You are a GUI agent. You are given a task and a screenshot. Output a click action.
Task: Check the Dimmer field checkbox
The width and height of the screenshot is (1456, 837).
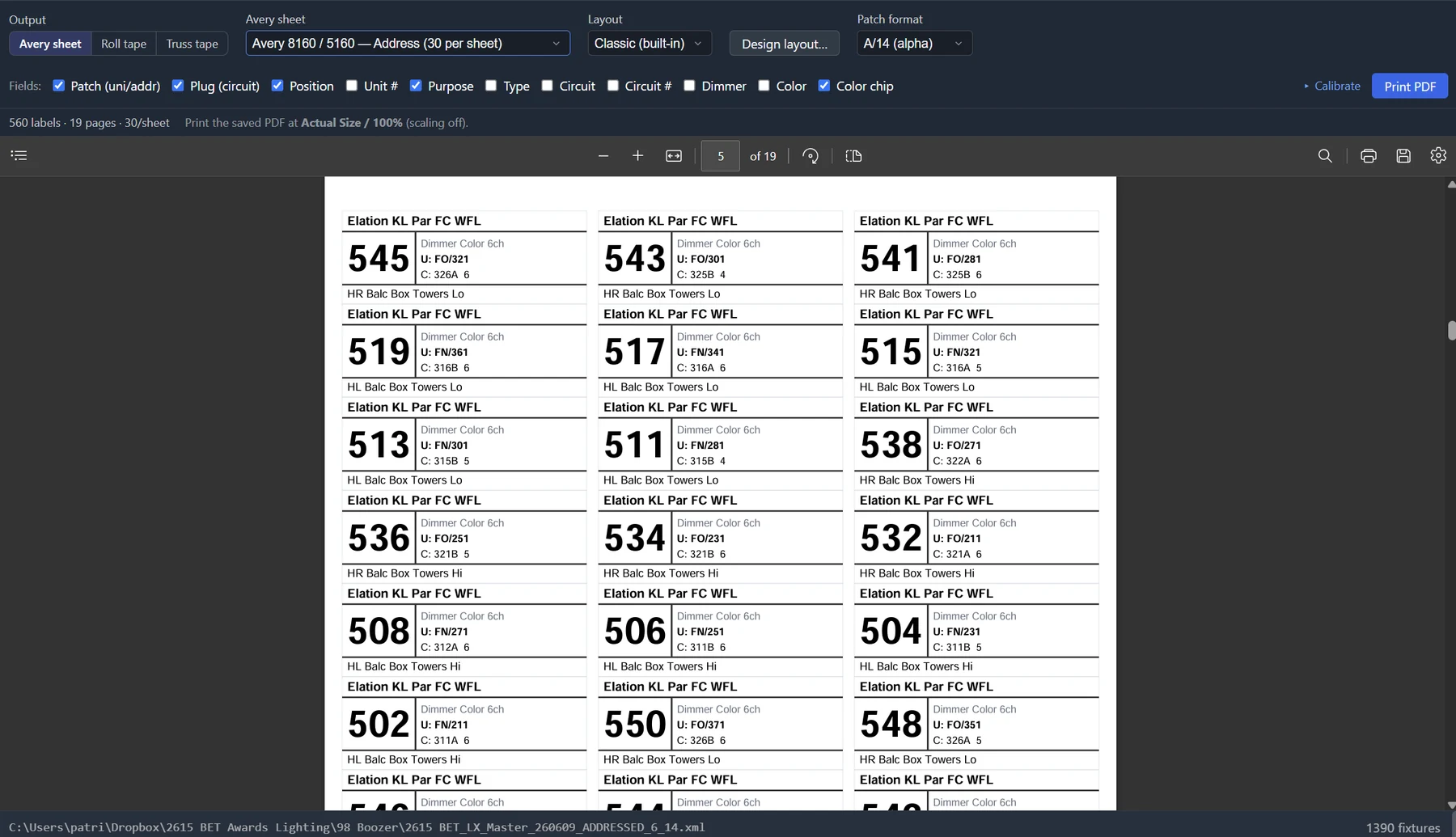pos(689,86)
